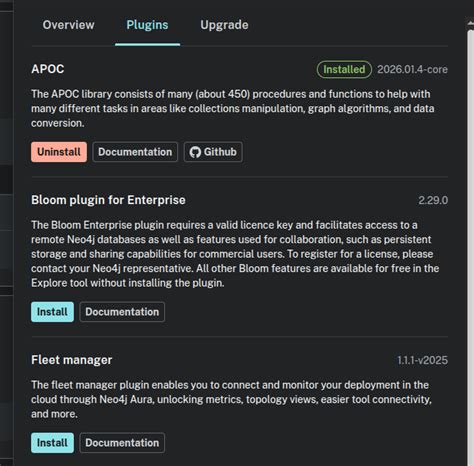
Task: Click the scroll-up arrow at top right
Action: tap(470, 23)
